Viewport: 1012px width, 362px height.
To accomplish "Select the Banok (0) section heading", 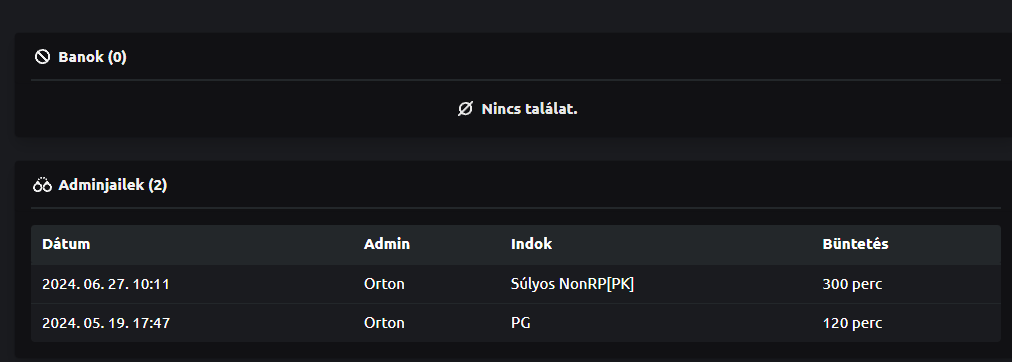I will 92,57.
